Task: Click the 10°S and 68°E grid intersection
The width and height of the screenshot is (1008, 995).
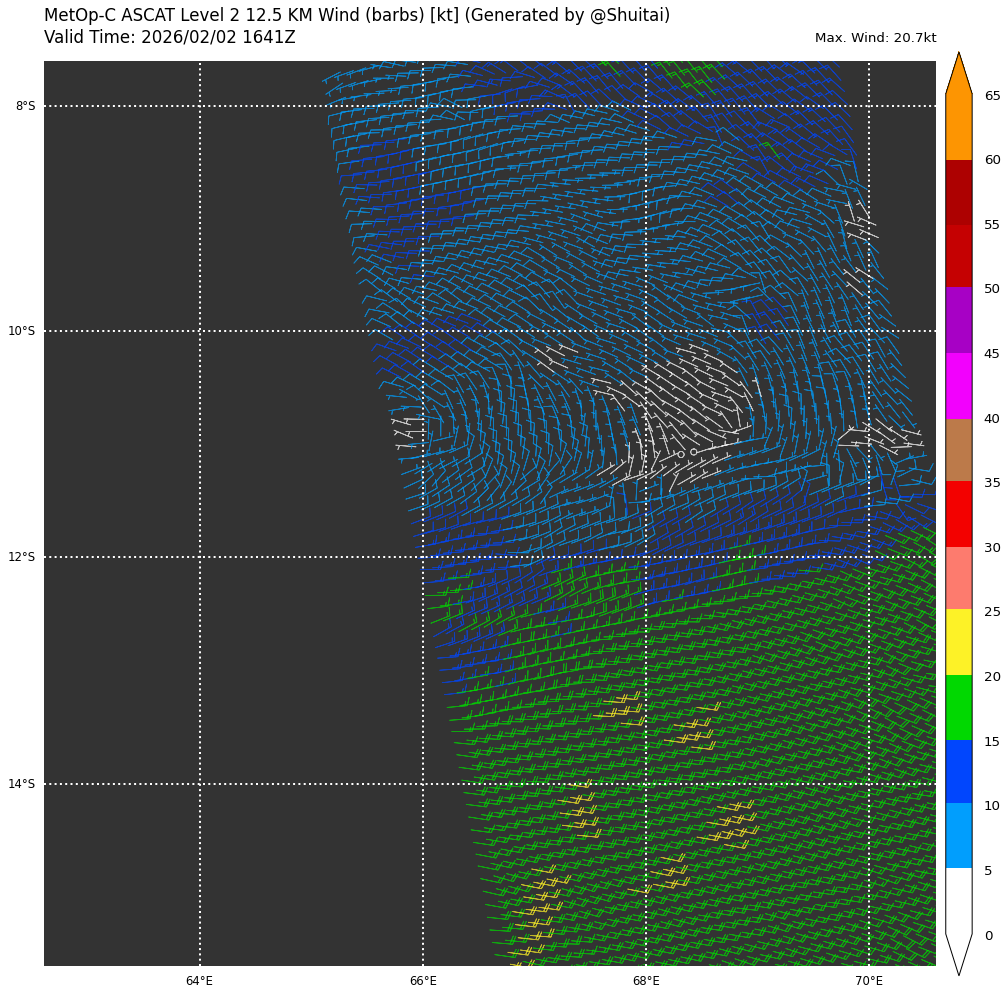Action: click(x=646, y=331)
